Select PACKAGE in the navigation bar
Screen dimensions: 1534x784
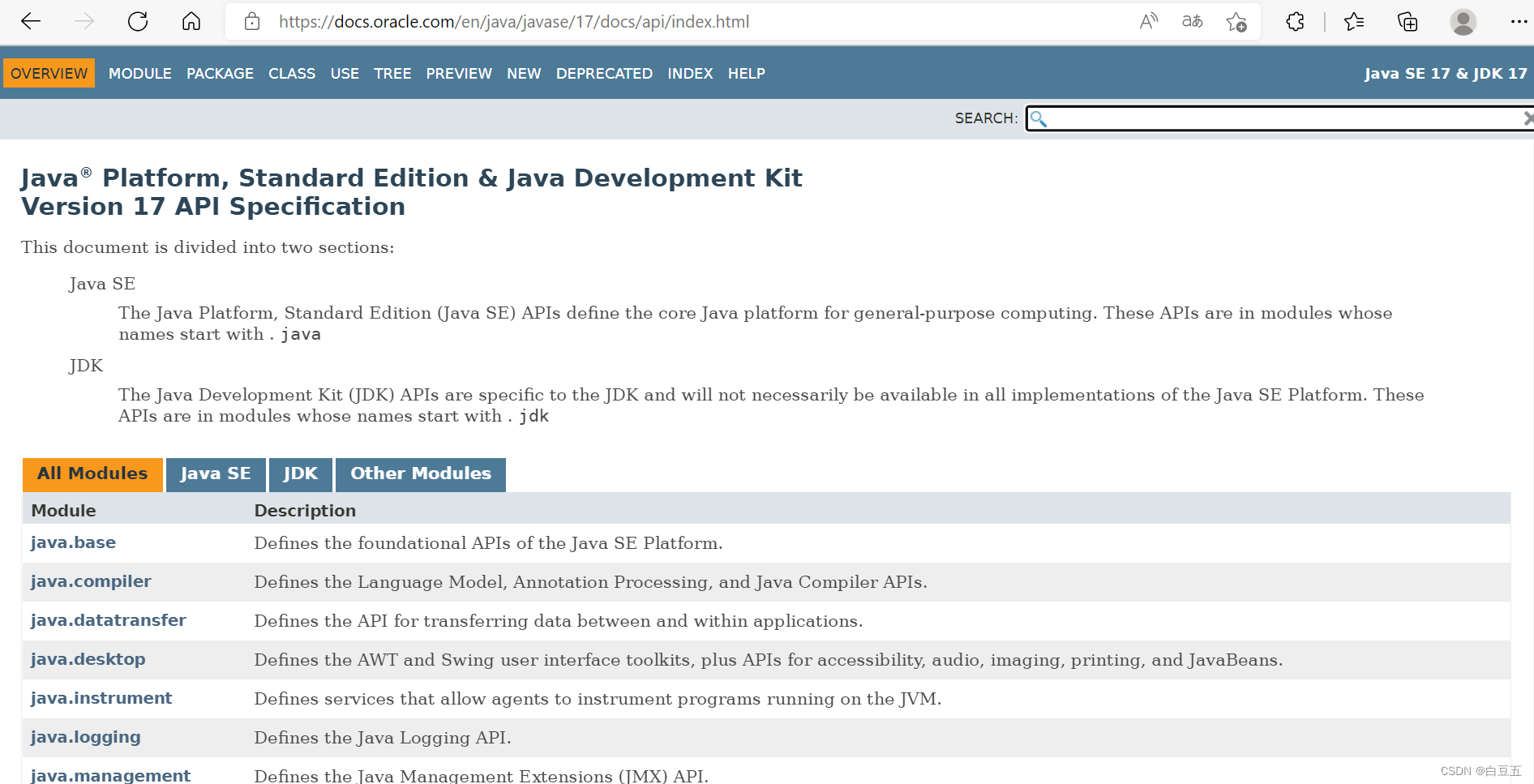pyautogui.click(x=220, y=74)
